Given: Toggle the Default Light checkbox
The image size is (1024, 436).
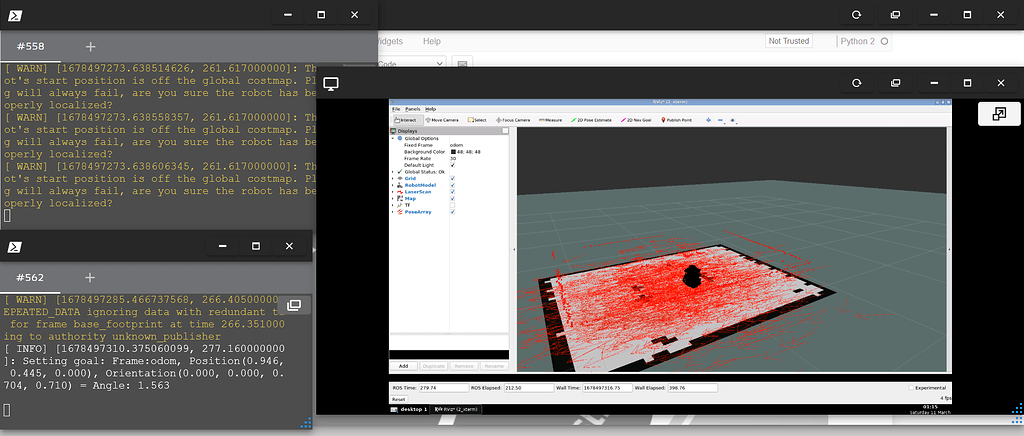Looking at the screenshot, I should [453, 165].
